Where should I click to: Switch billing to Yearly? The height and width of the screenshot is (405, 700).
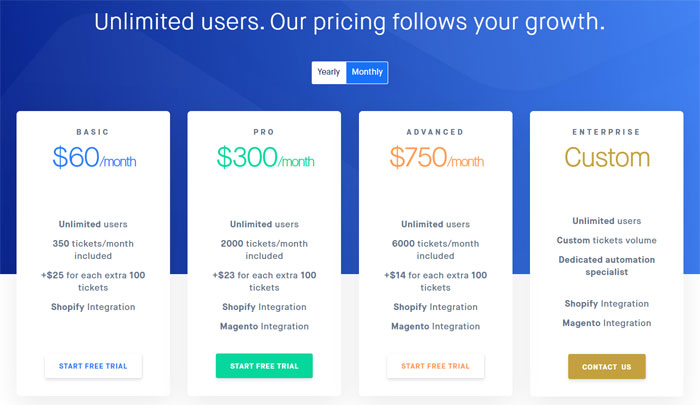(329, 72)
